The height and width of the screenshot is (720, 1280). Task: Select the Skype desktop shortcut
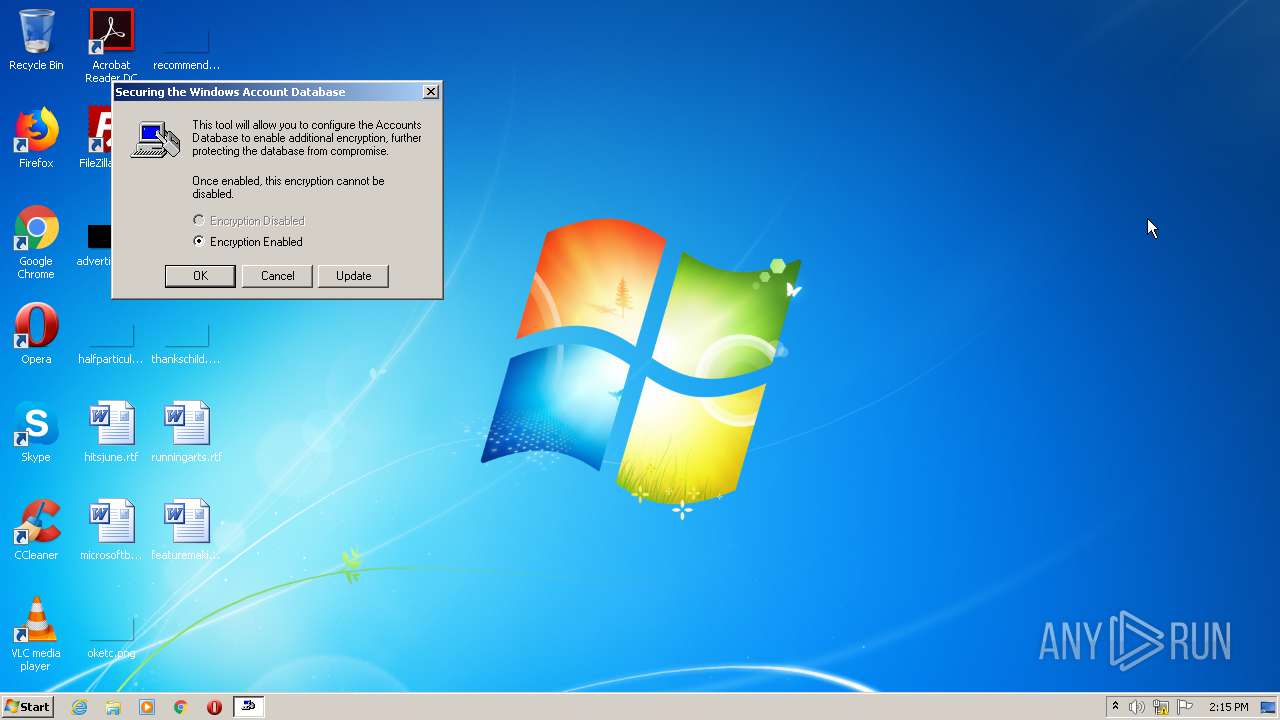coord(36,432)
